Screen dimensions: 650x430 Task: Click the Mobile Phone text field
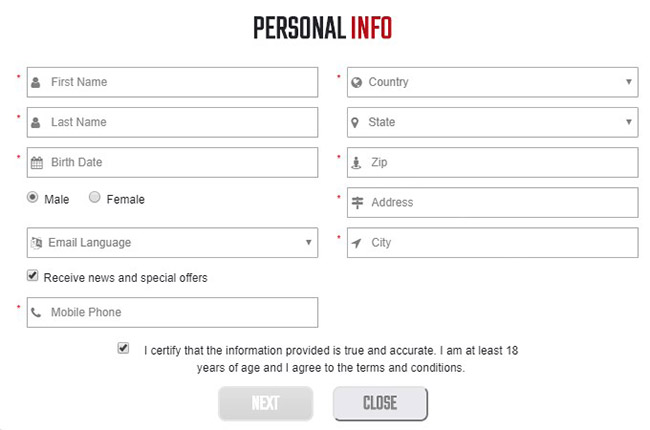tap(180, 312)
